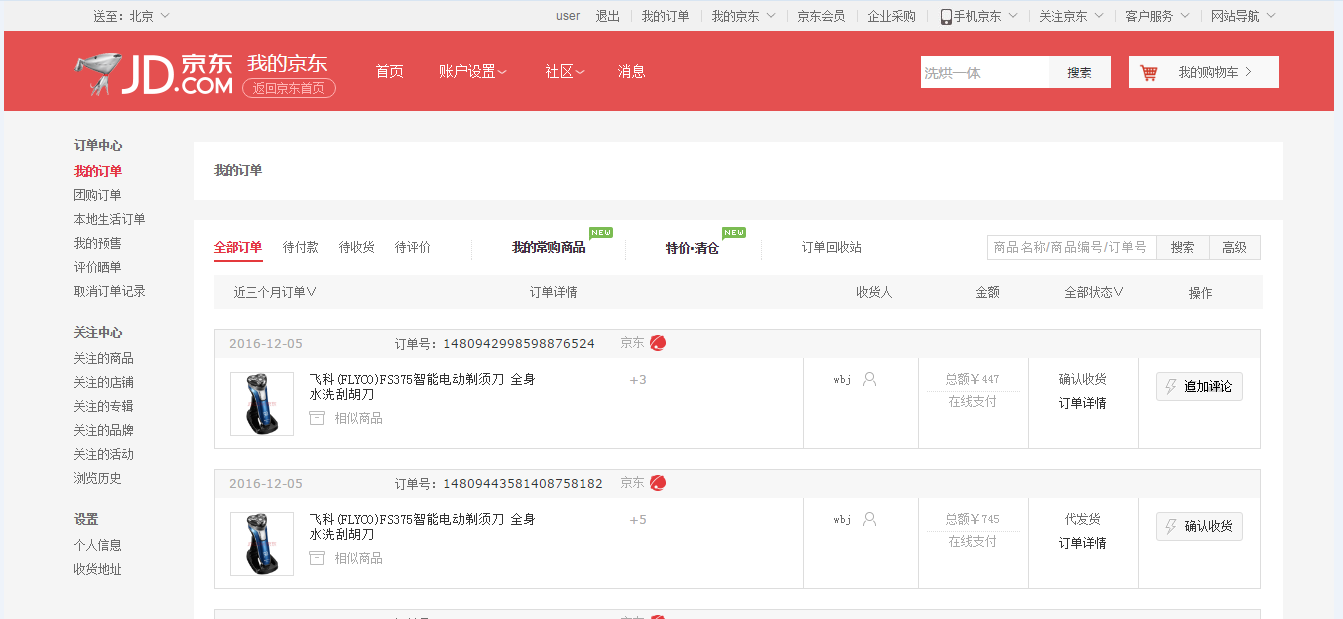This screenshot has width=1343, height=619.
Task: Open 账户设置 menu in red header
Action: [473, 71]
